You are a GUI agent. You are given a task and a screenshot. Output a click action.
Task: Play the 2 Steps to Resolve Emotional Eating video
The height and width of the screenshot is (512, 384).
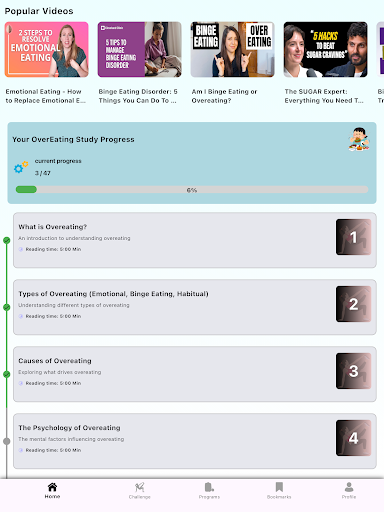[47, 49]
